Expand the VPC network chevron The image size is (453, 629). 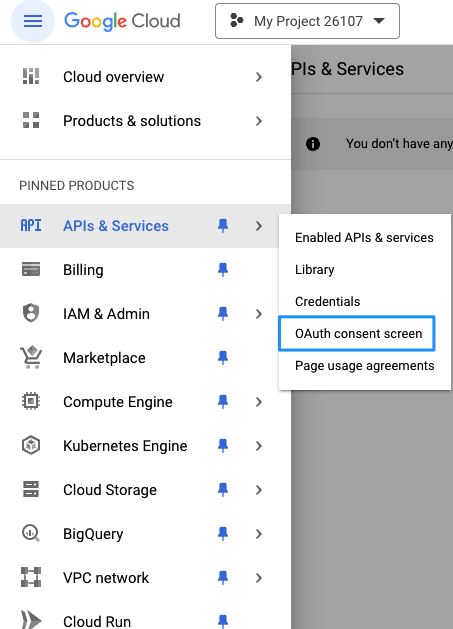259,578
